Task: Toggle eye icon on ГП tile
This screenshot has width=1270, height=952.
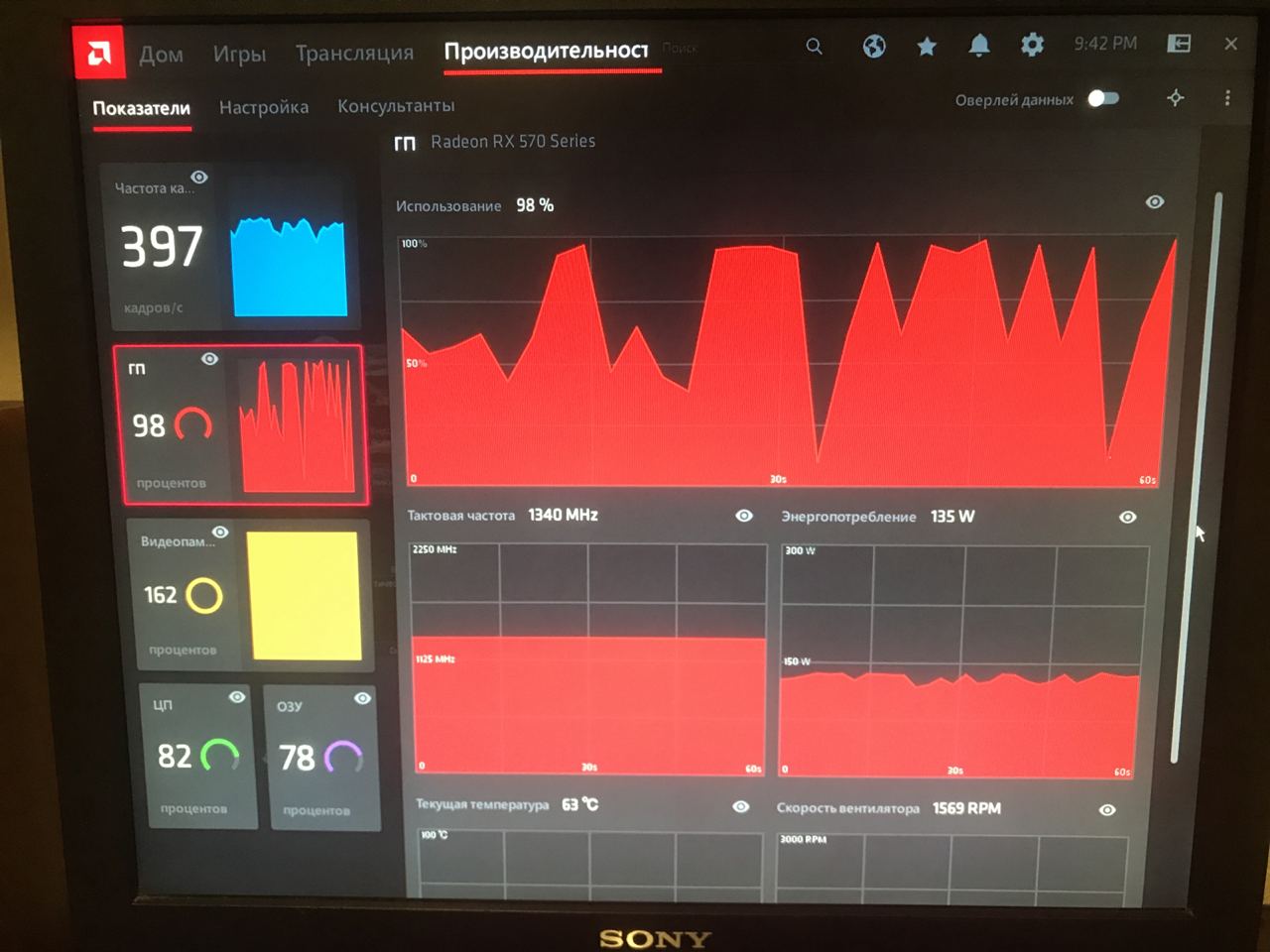Action: point(209,358)
